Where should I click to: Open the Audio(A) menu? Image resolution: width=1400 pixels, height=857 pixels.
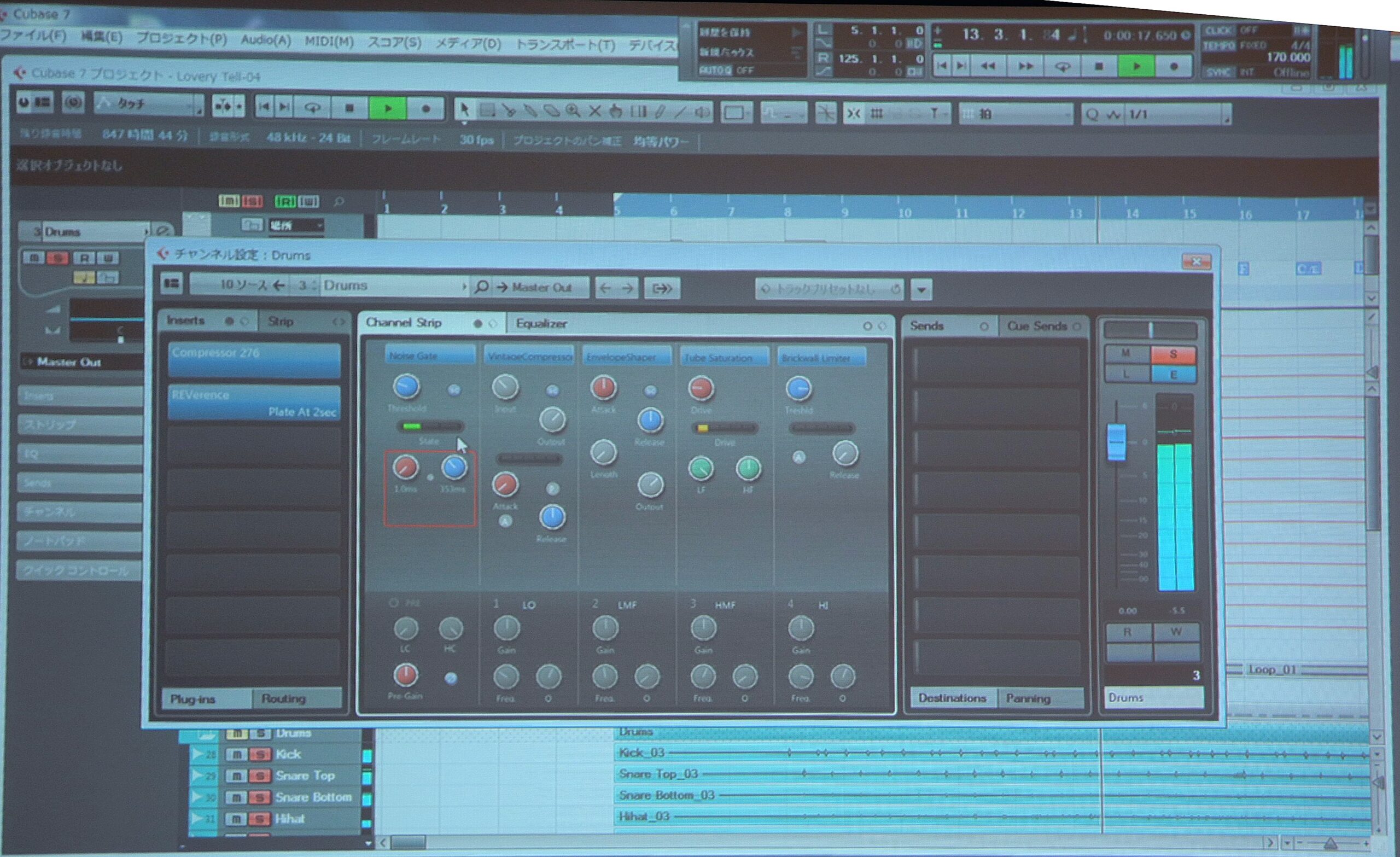tap(265, 40)
